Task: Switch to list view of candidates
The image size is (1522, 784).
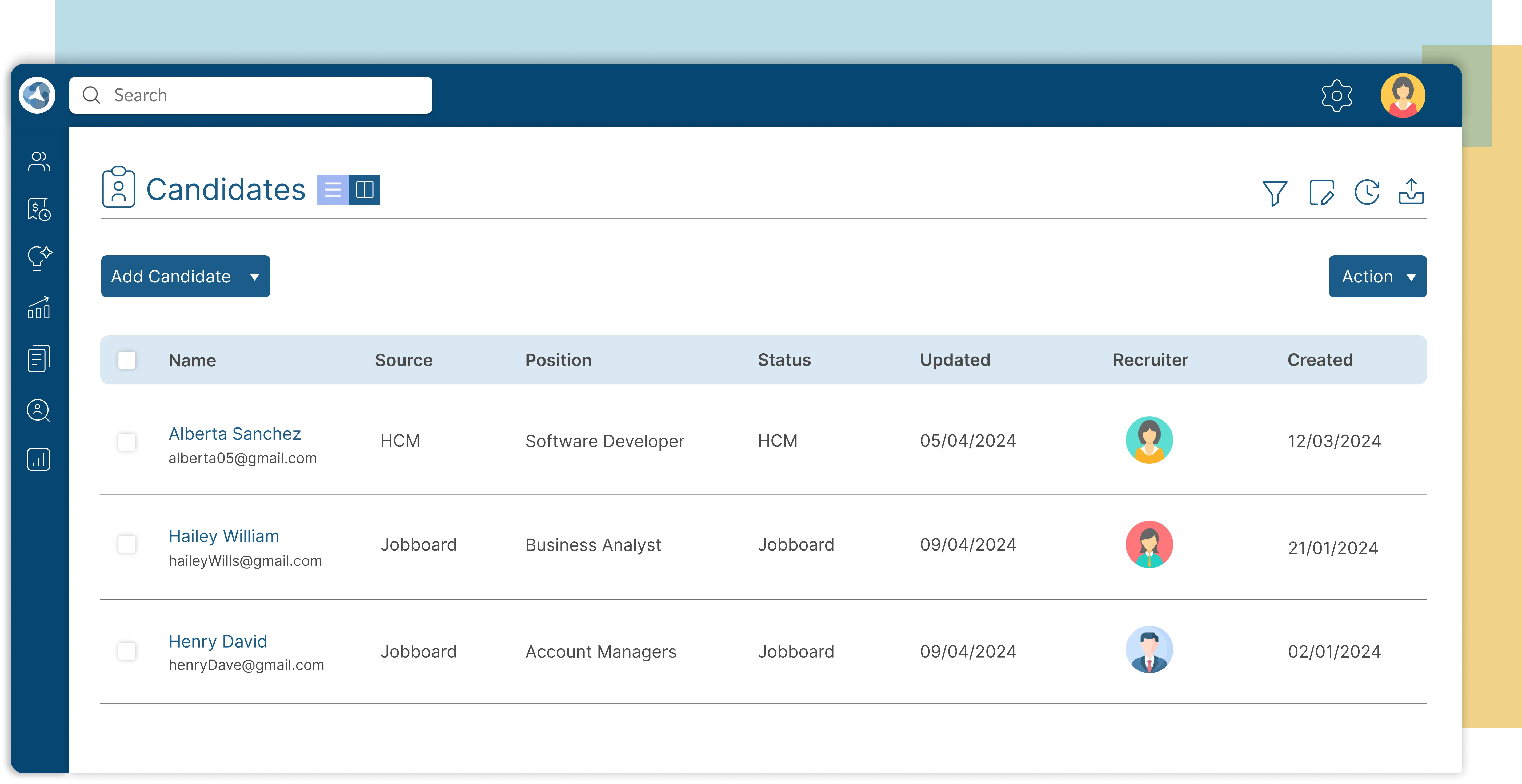Action: (334, 189)
